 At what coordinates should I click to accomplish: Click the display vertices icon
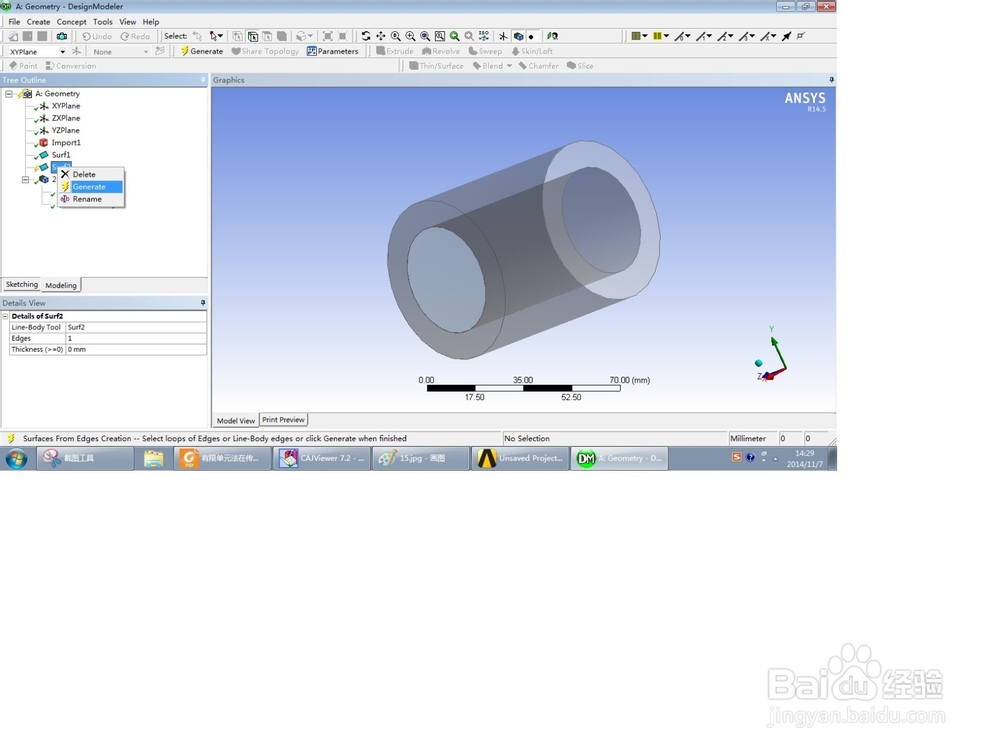(x=801, y=36)
